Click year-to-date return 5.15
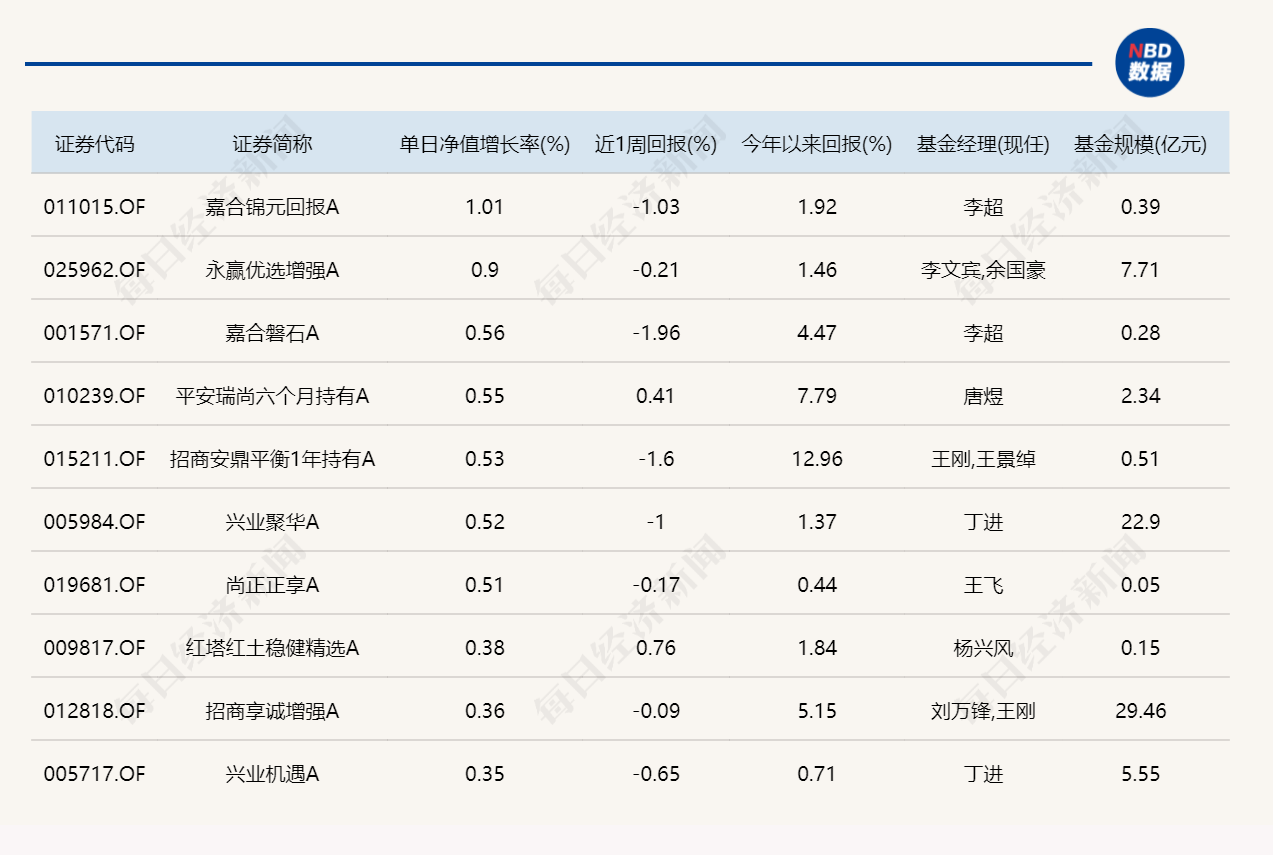 click(x=817, y=711)
